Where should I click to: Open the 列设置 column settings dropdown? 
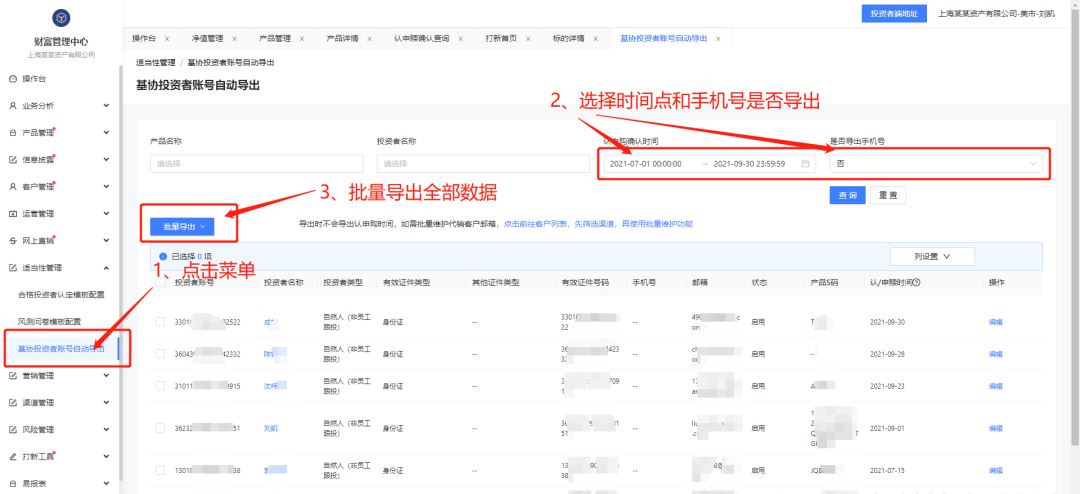[x=930, y=257]
